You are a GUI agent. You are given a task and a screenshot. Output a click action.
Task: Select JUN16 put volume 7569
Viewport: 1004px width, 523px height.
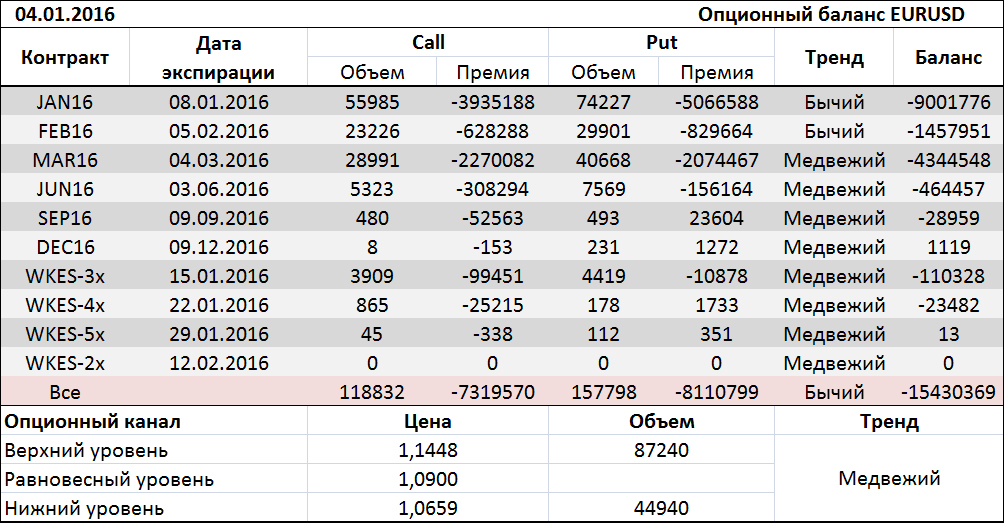[x=603, y=189]
